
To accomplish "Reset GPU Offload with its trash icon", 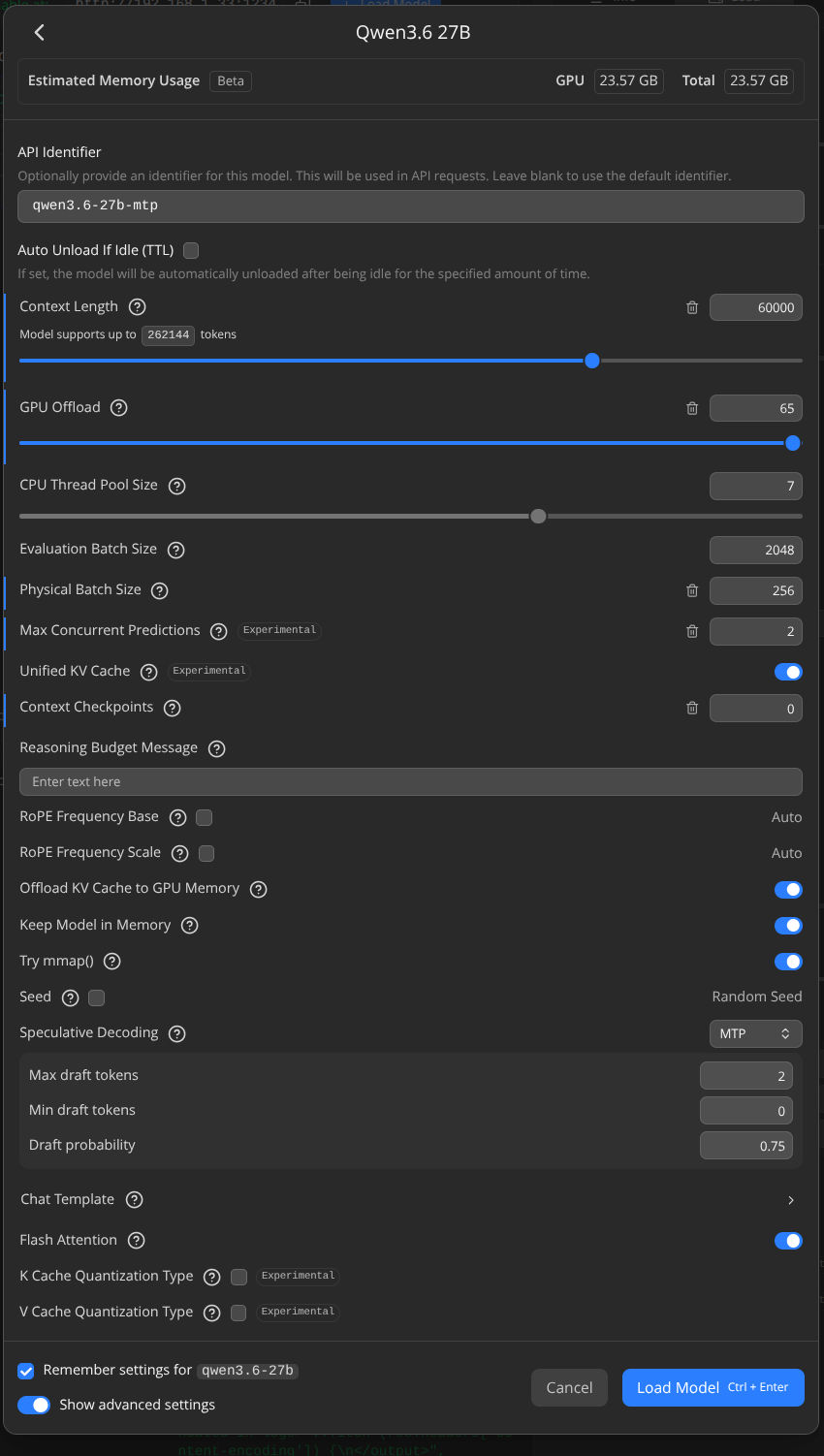I will 692,408.
